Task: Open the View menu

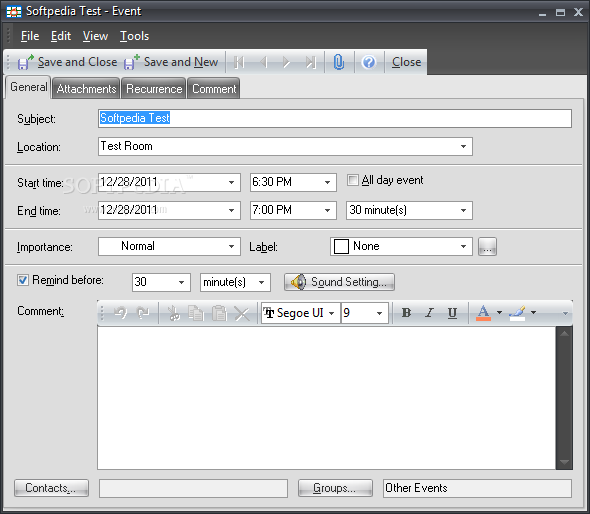Action: click(x=96, y=36)
